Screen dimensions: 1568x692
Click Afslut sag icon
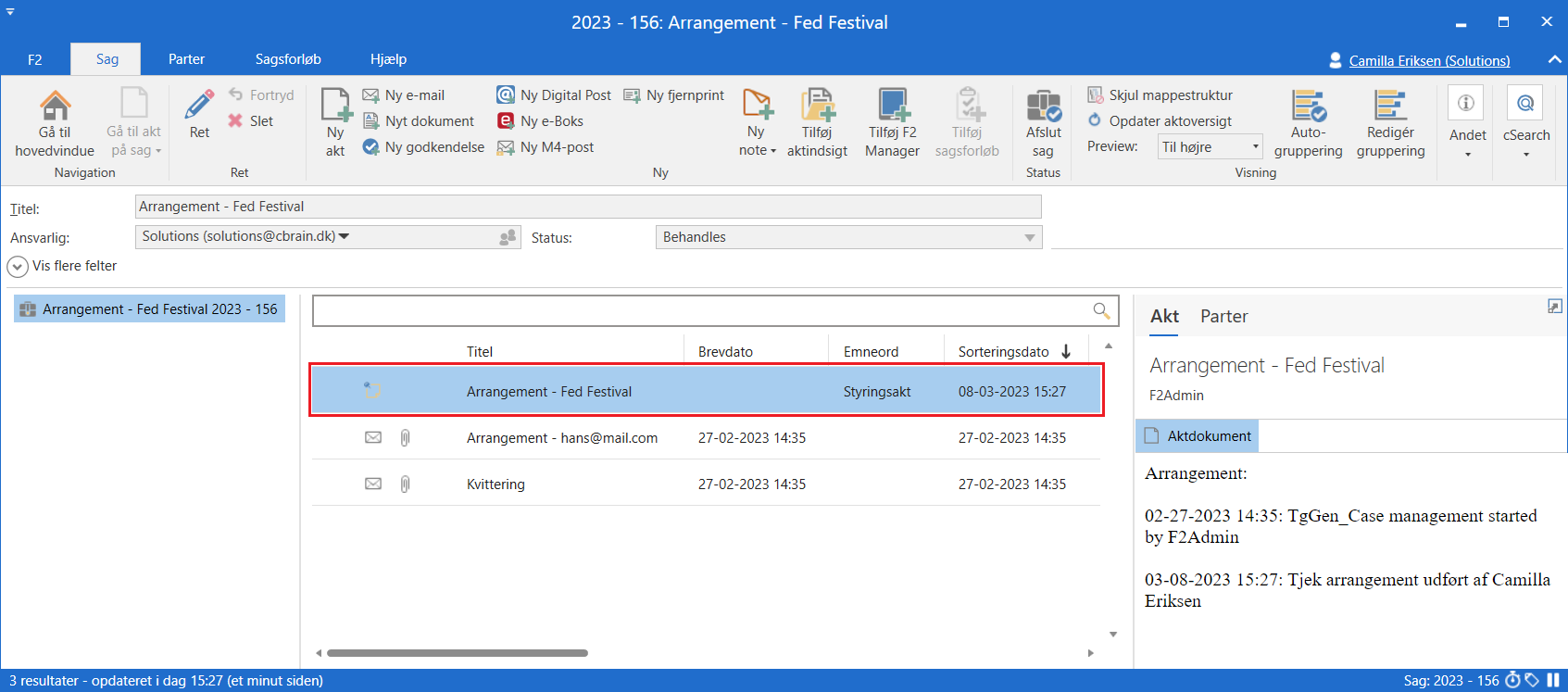[1043, 107]
